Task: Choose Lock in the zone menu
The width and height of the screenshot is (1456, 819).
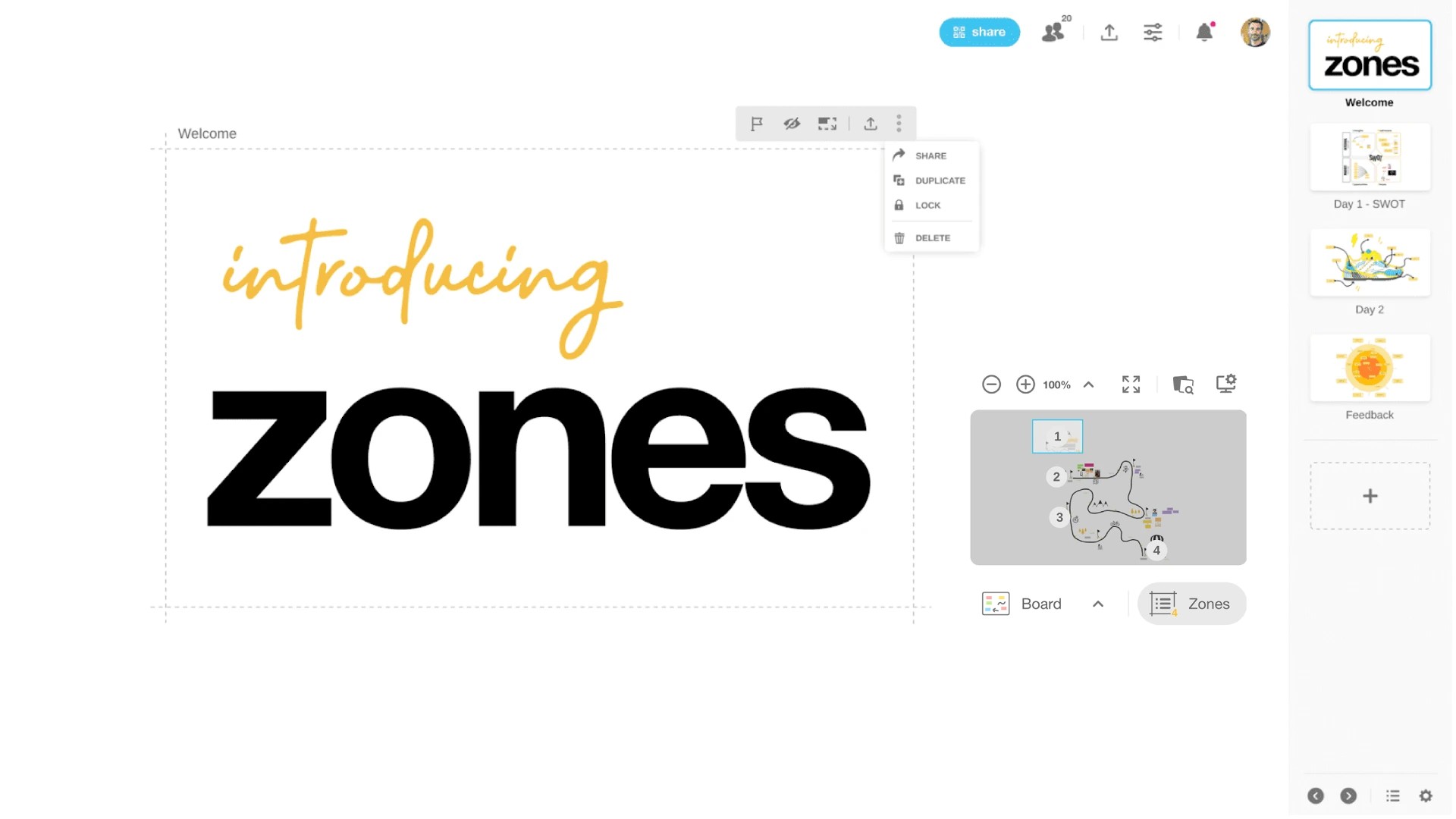Action: [x=927, y=206]
